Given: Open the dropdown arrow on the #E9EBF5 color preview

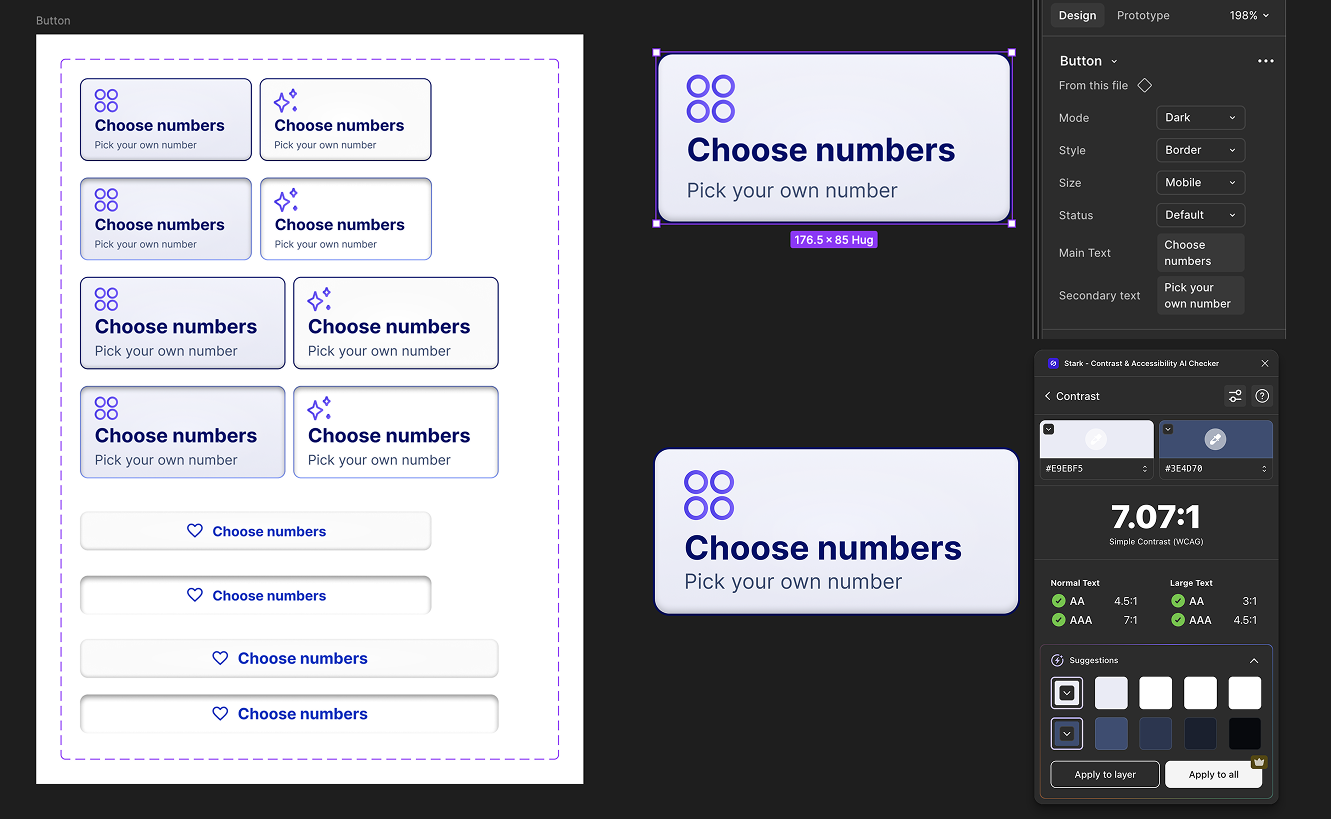Looking at the screenshot, I should [x=1048, y=429].
